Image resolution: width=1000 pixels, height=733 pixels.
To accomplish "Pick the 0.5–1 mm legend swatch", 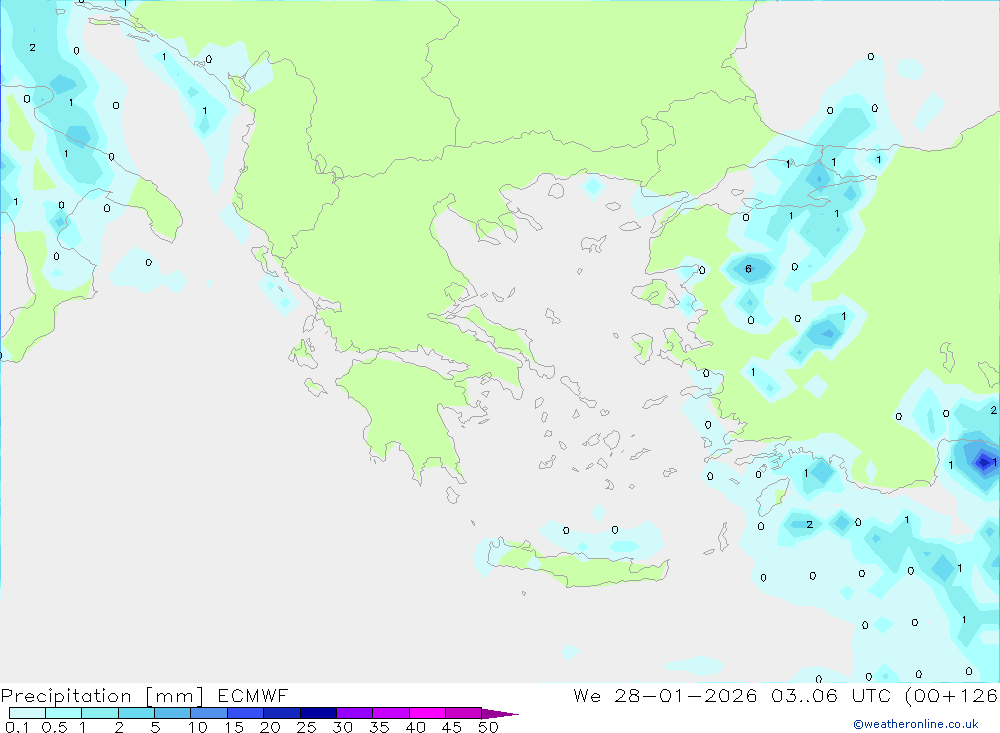I will (x=63, y=713).
